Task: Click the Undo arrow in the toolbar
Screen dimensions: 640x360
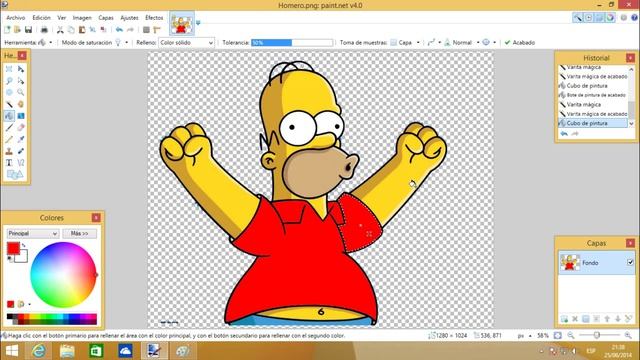Action: click(x=119, y=29)
